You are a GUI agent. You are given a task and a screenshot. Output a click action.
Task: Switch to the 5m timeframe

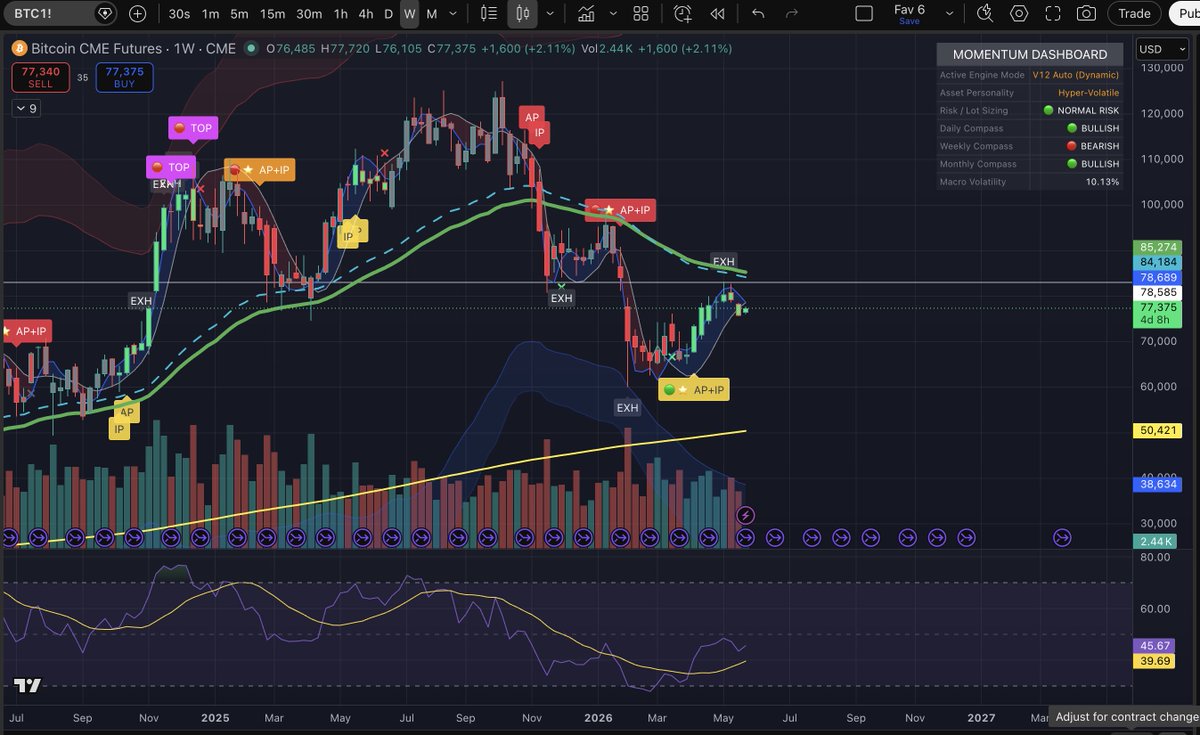point(239,14)
